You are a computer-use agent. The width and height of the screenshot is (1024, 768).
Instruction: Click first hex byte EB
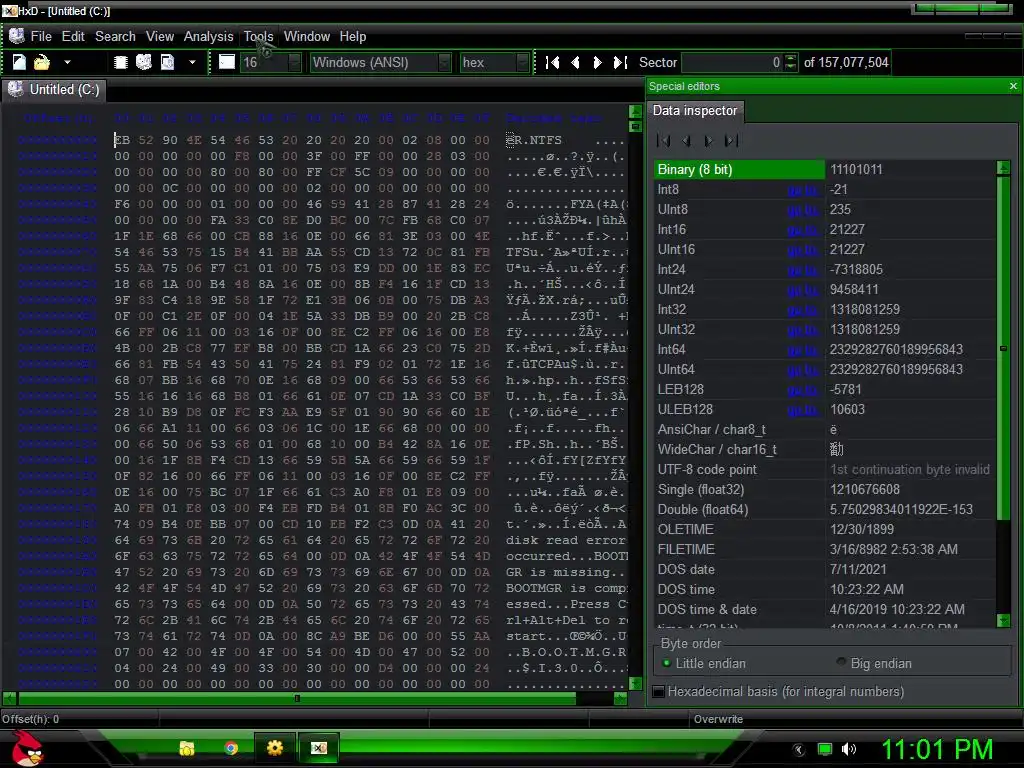point(121,140)
